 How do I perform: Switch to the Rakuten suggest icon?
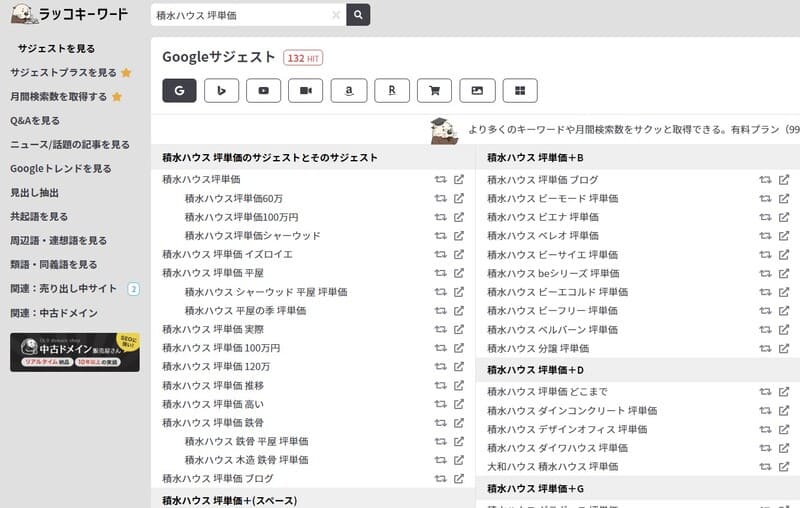tap(392, 91)
